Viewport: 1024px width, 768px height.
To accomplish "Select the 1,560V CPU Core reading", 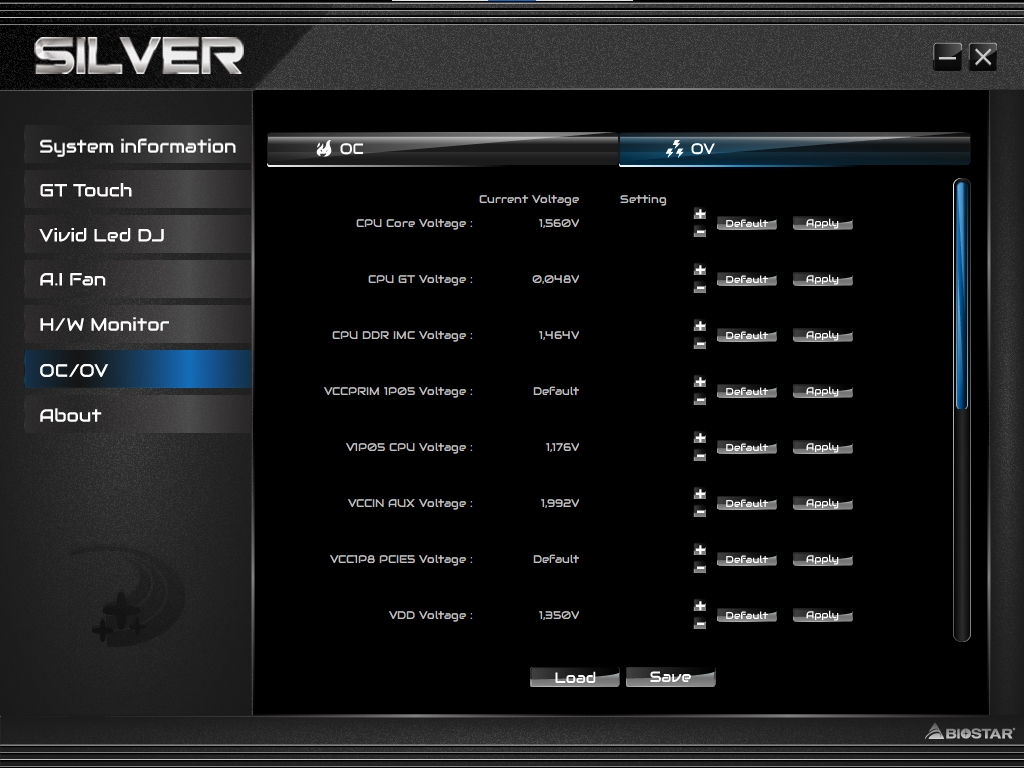I will (x=559, y=223).
